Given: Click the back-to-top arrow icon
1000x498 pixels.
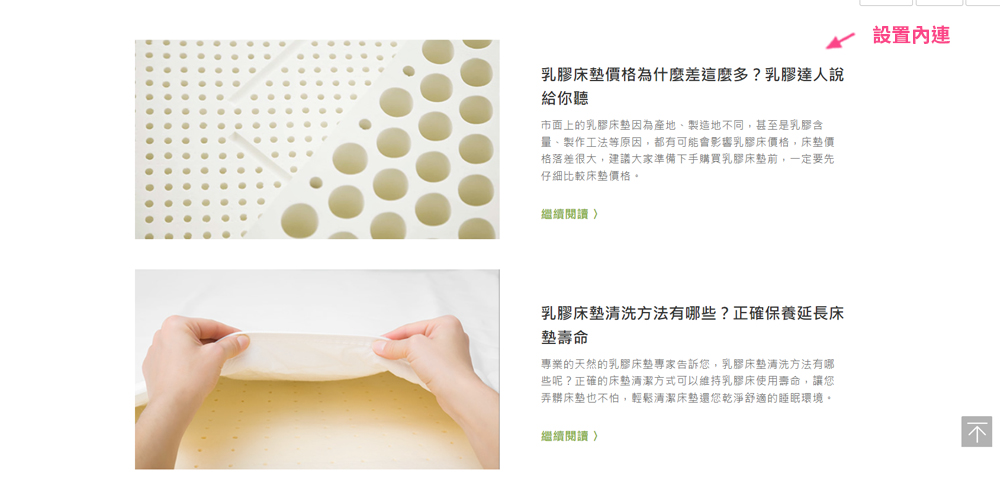Looking at the screenshot, I should [x=976, y=432].
